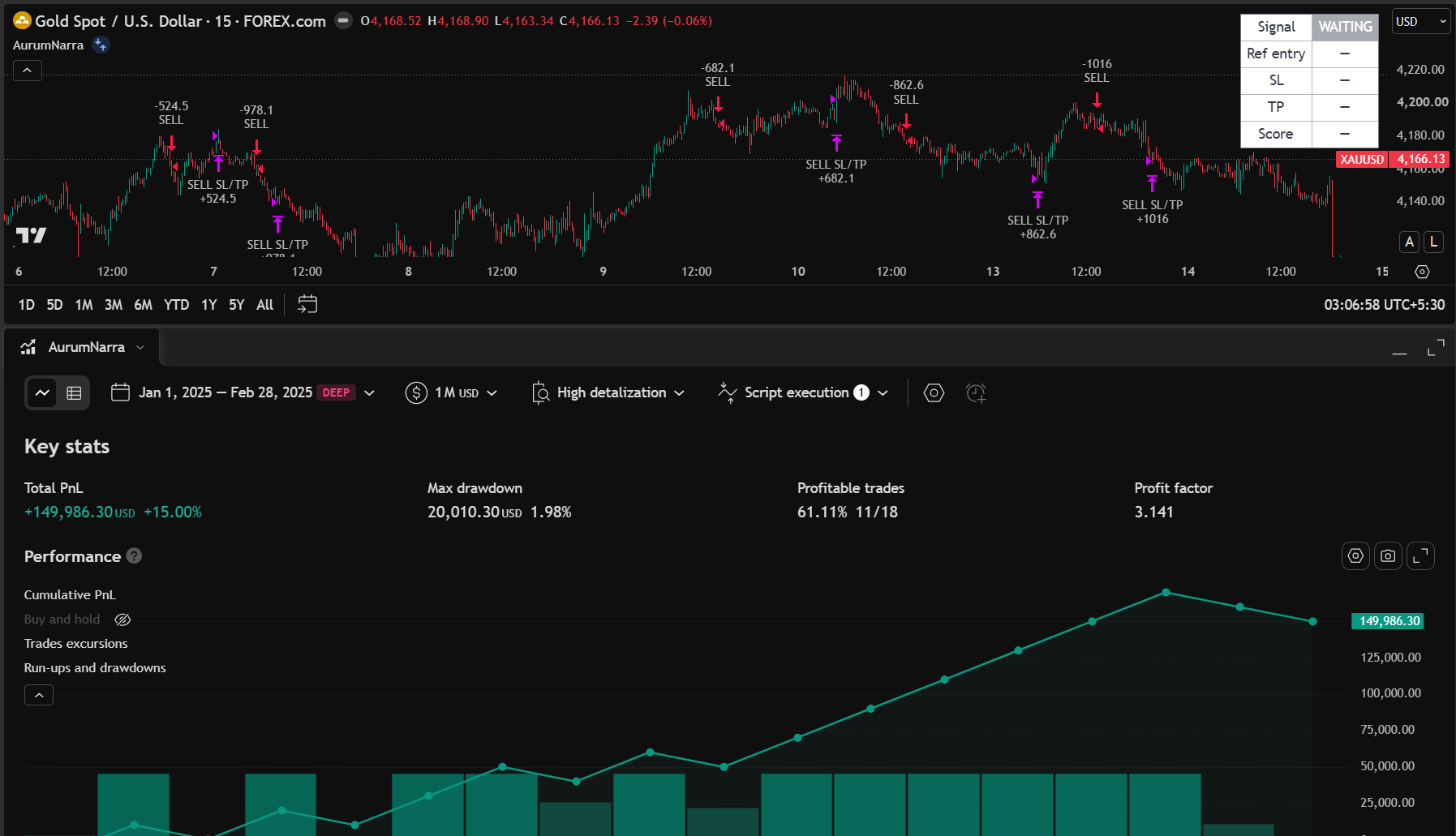
Task: Click the alert clock-plus icon in tester toolbar
Action: tap(976, 392)
